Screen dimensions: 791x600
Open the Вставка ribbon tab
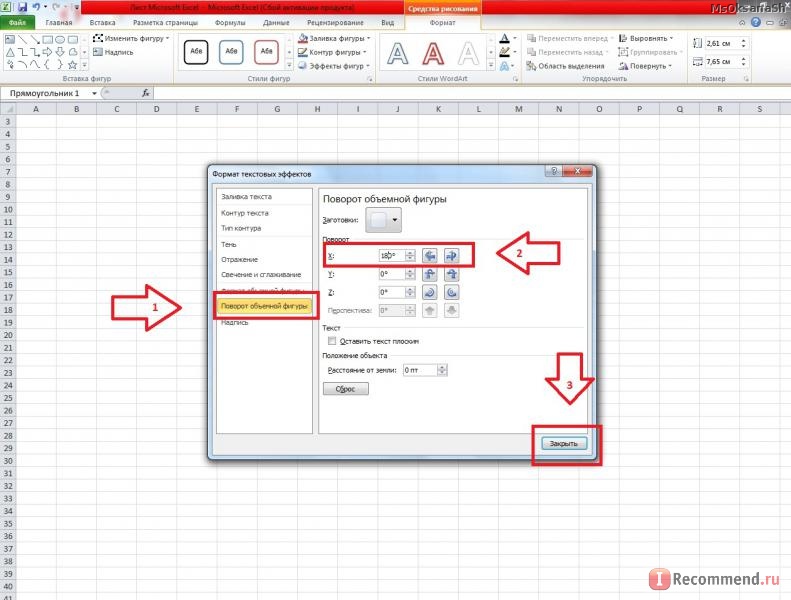tap(101, 21)
